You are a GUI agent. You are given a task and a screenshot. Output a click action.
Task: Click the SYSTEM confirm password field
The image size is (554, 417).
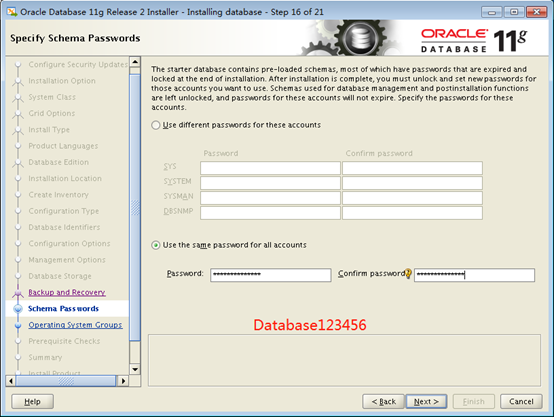[x=412, y=183]
